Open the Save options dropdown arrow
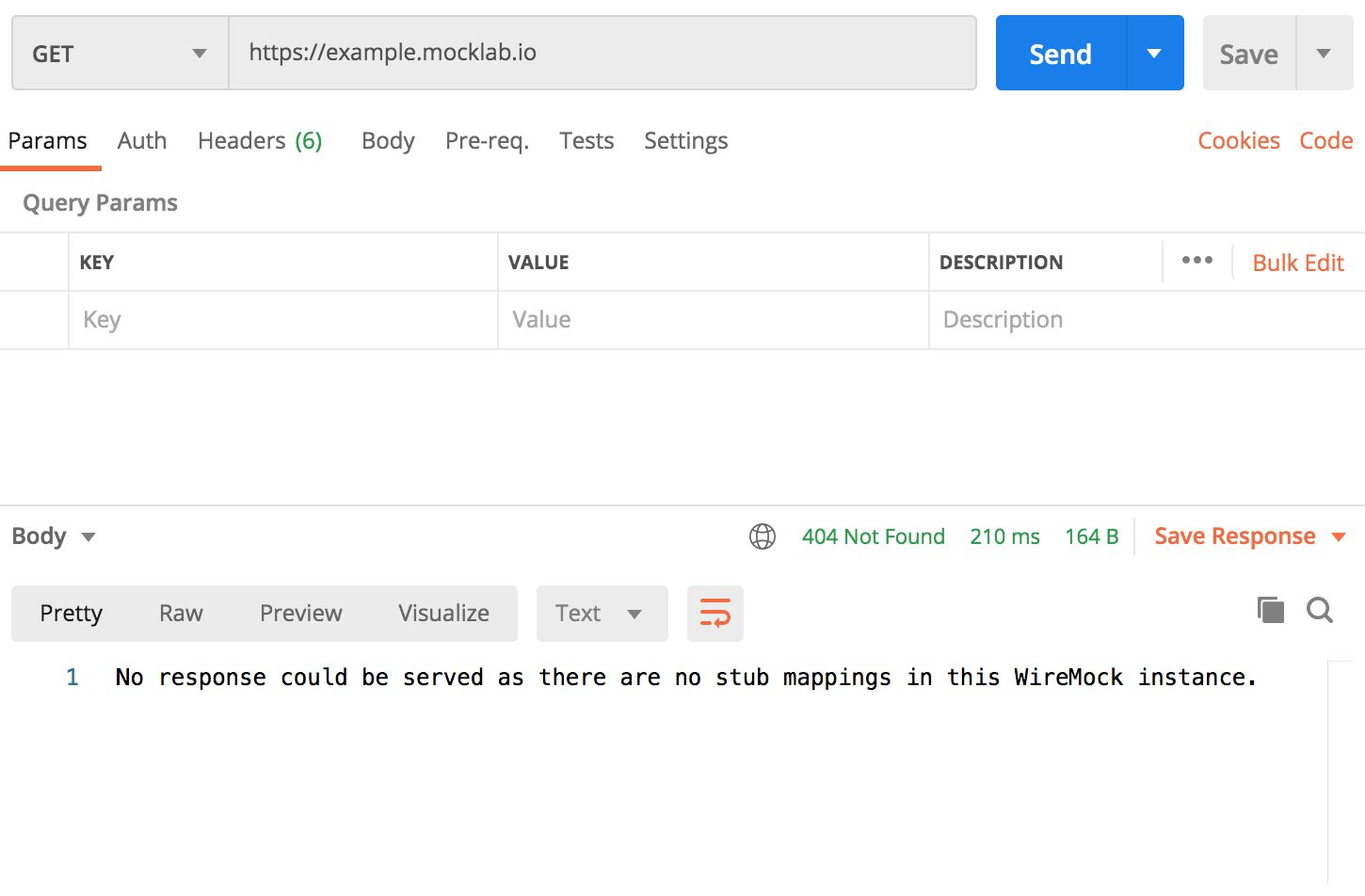Viewport: 1365px width, 896px height. [1325, 54]
